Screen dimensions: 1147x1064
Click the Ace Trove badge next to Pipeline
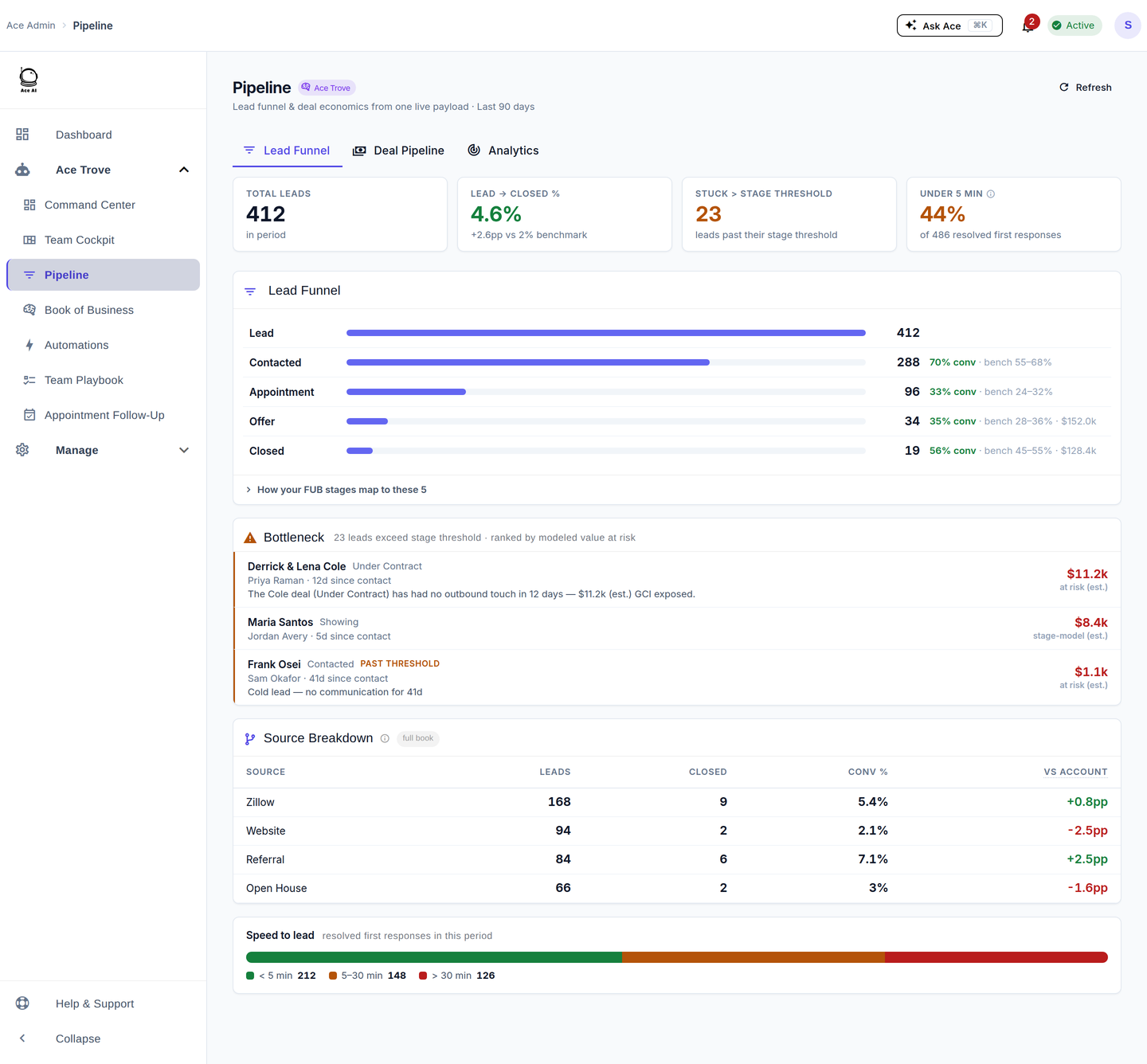[x=327, y=88]
